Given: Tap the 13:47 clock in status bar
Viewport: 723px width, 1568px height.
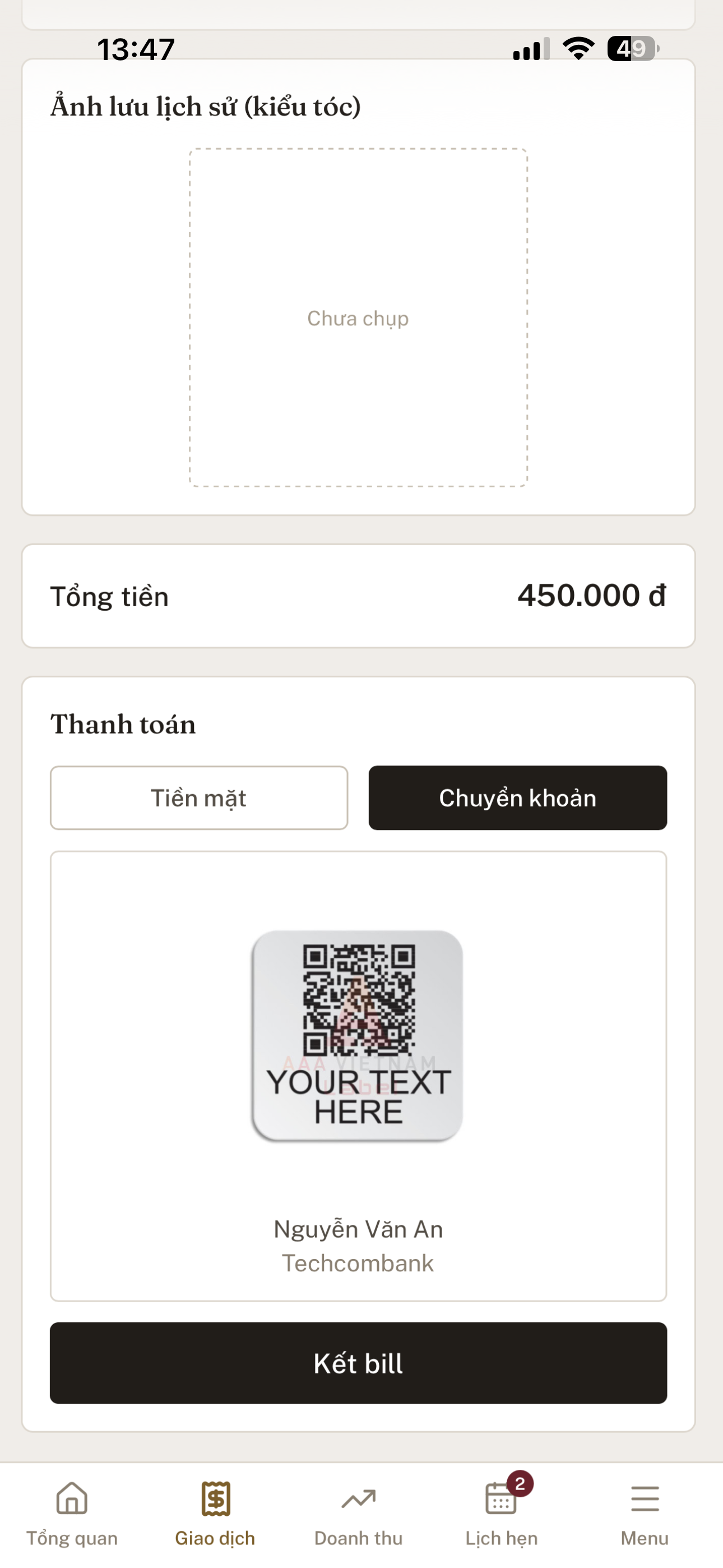Looking at the screenshot, I should (x=136, y=49).
